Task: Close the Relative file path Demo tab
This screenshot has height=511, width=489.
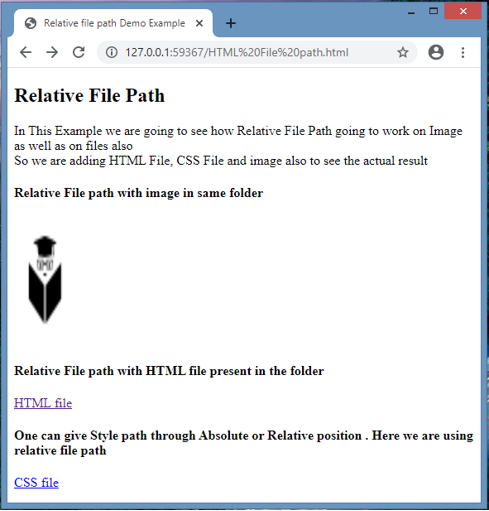Action: pyautogui.click(x=199, y=23)
